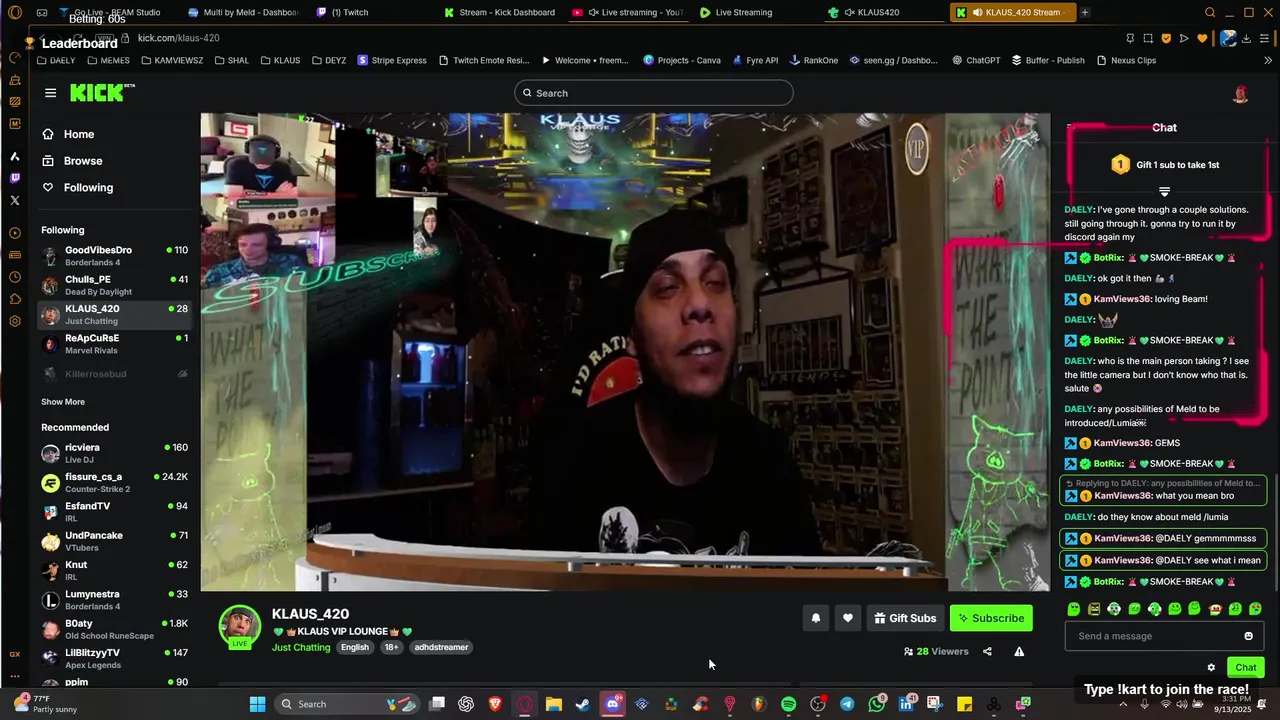Switch to the Twitch browser tab

point(349,12)
